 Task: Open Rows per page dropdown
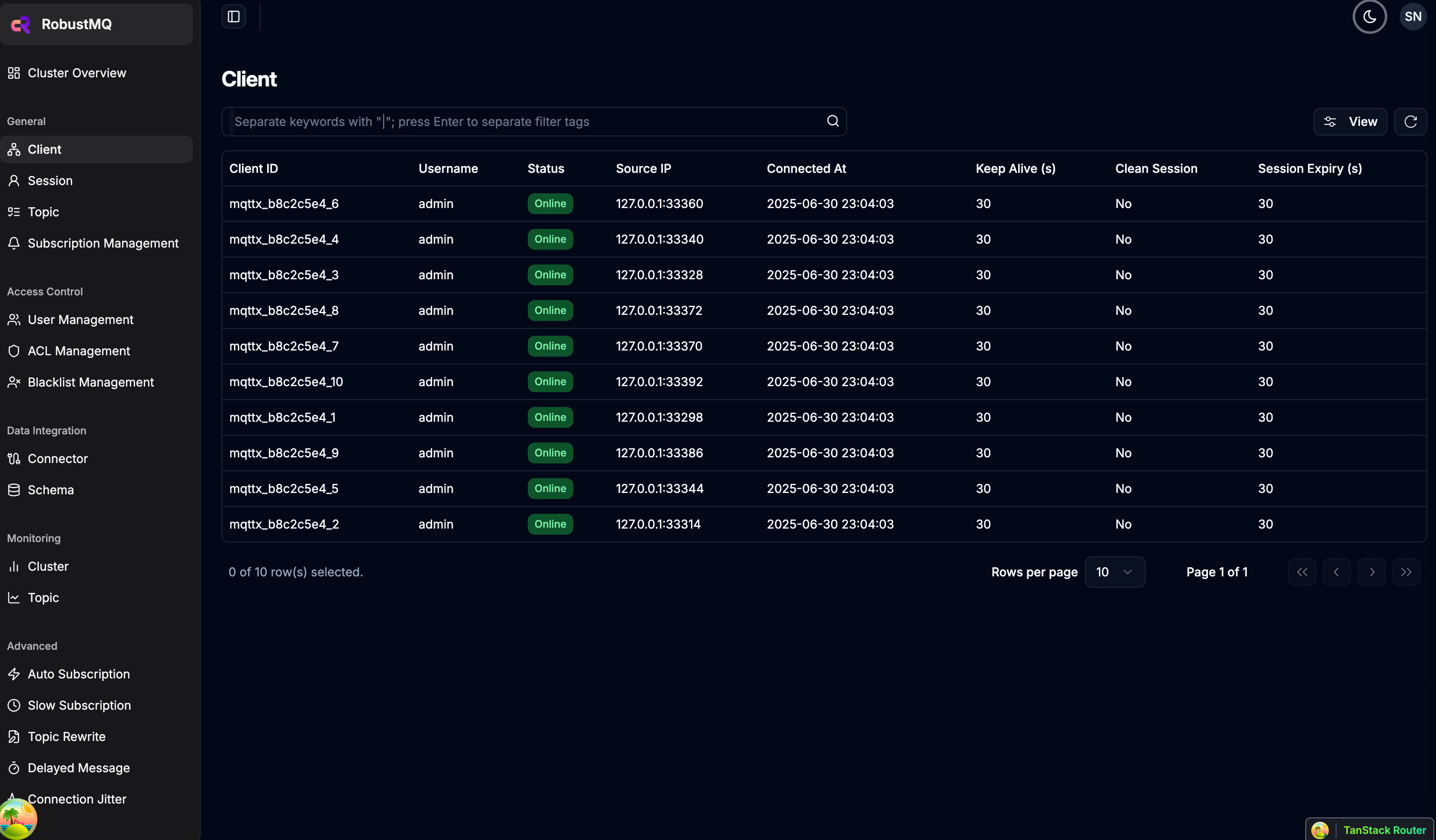pos(1115,572)
